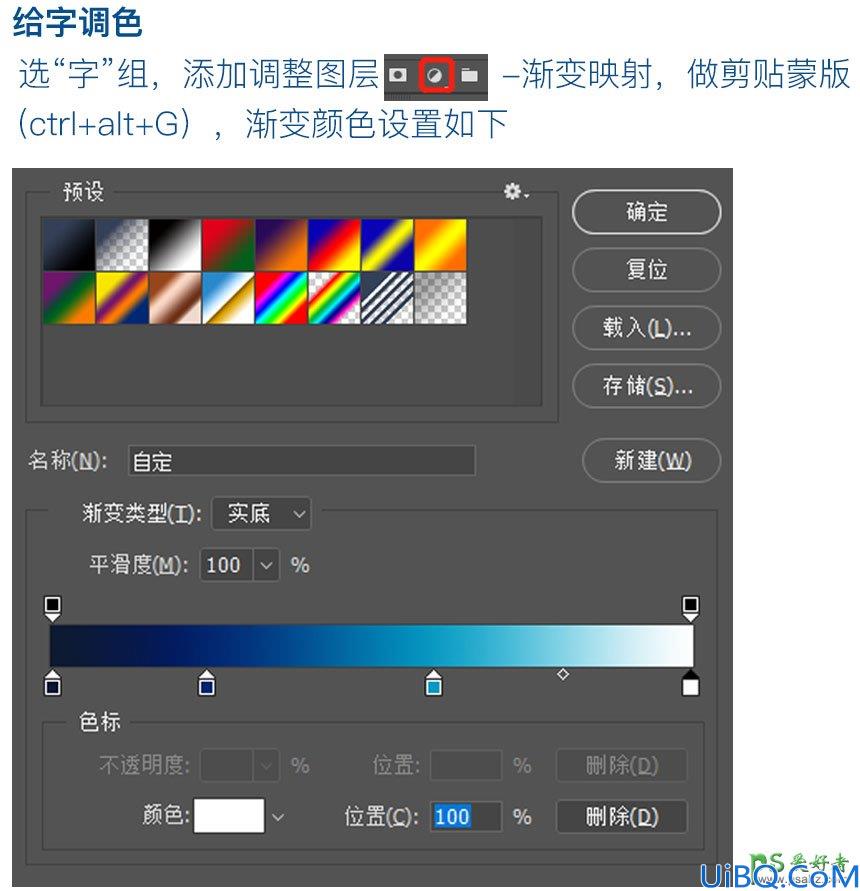
Task: Select the violet green orange gradient preset
Action: click(x=69, y=298)
